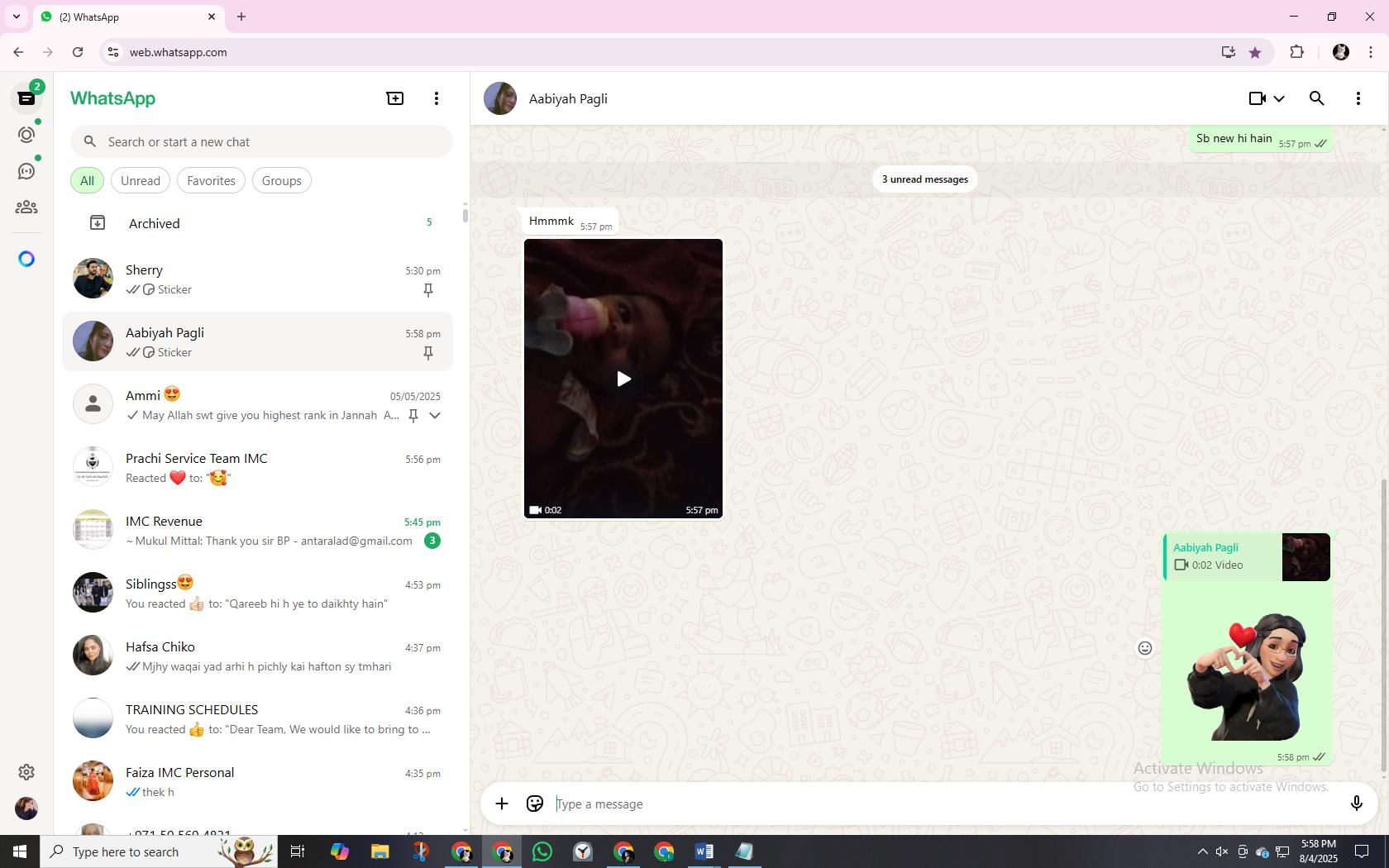Focus the Type a message field

click(946, 804)
